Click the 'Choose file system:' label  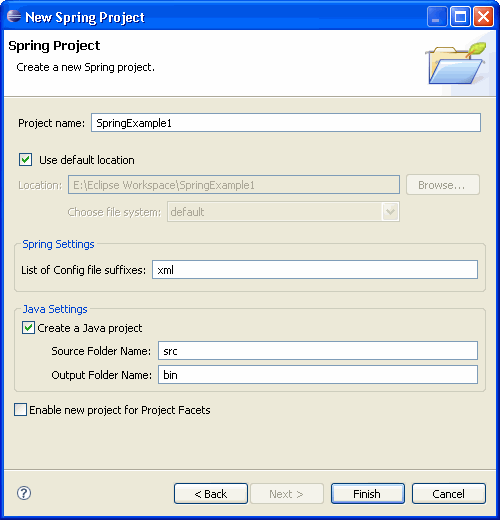pyautogui.click(x=114, y=212)
